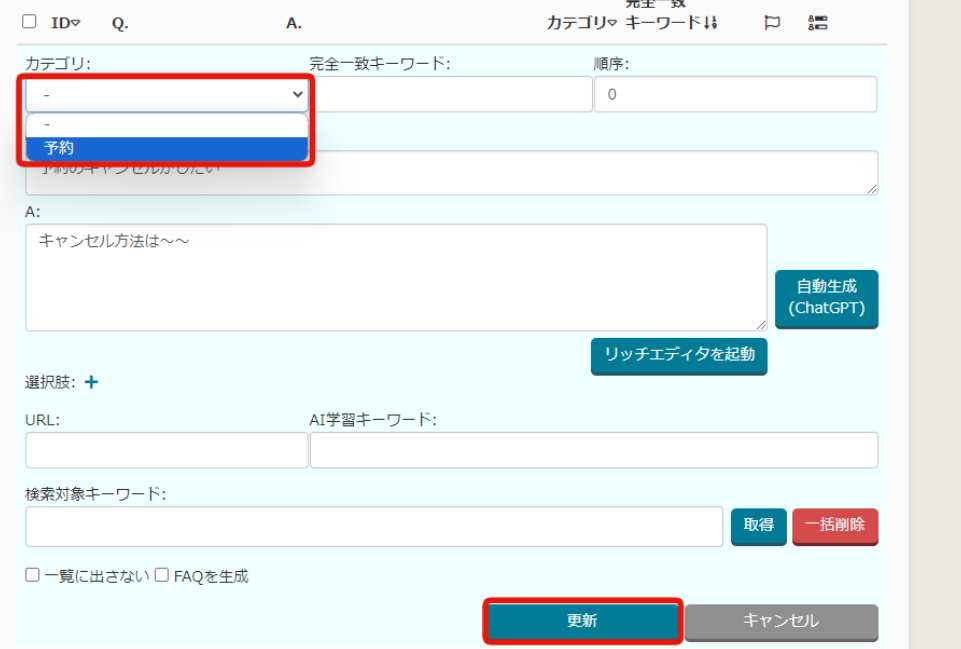This screenshot has width=961, height=649.
Task: Click the 取得 button
Action: [758, 525]
